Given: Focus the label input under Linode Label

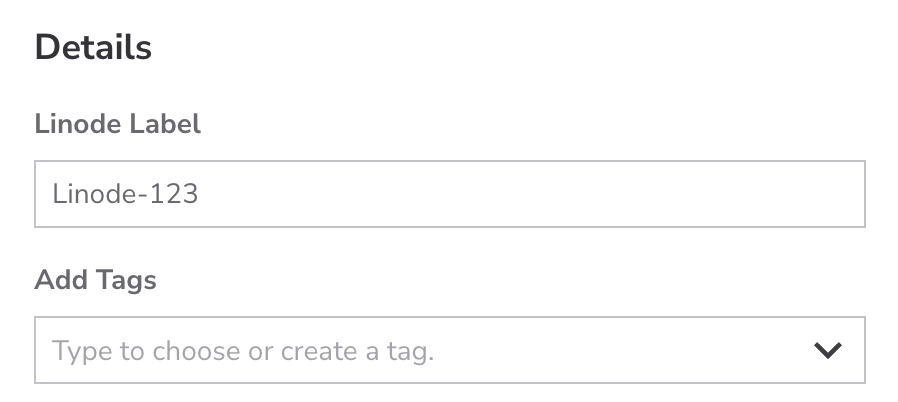Looking at the screenshot, I should 449,194.
